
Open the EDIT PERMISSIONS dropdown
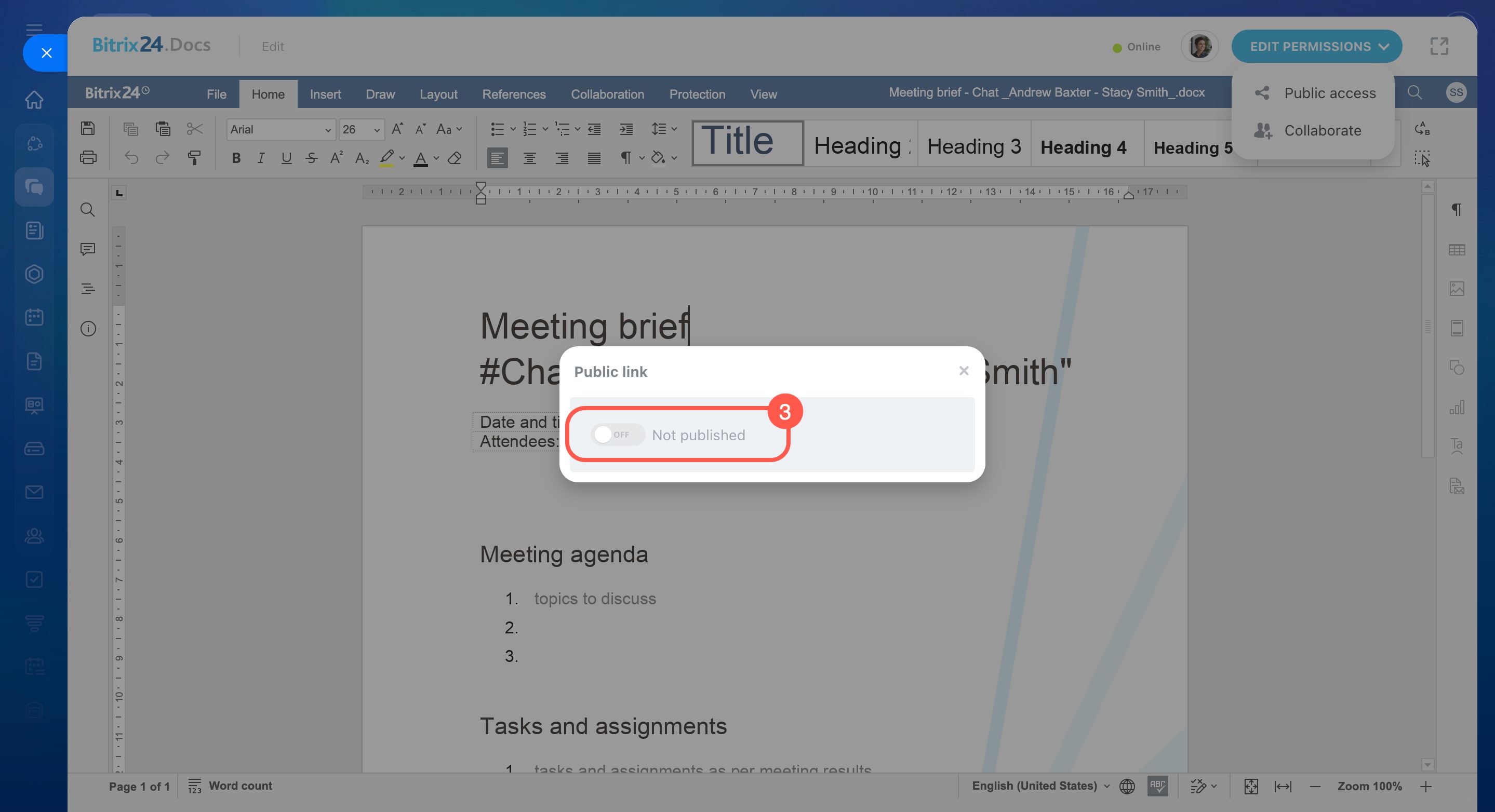tap(1316, 46)
